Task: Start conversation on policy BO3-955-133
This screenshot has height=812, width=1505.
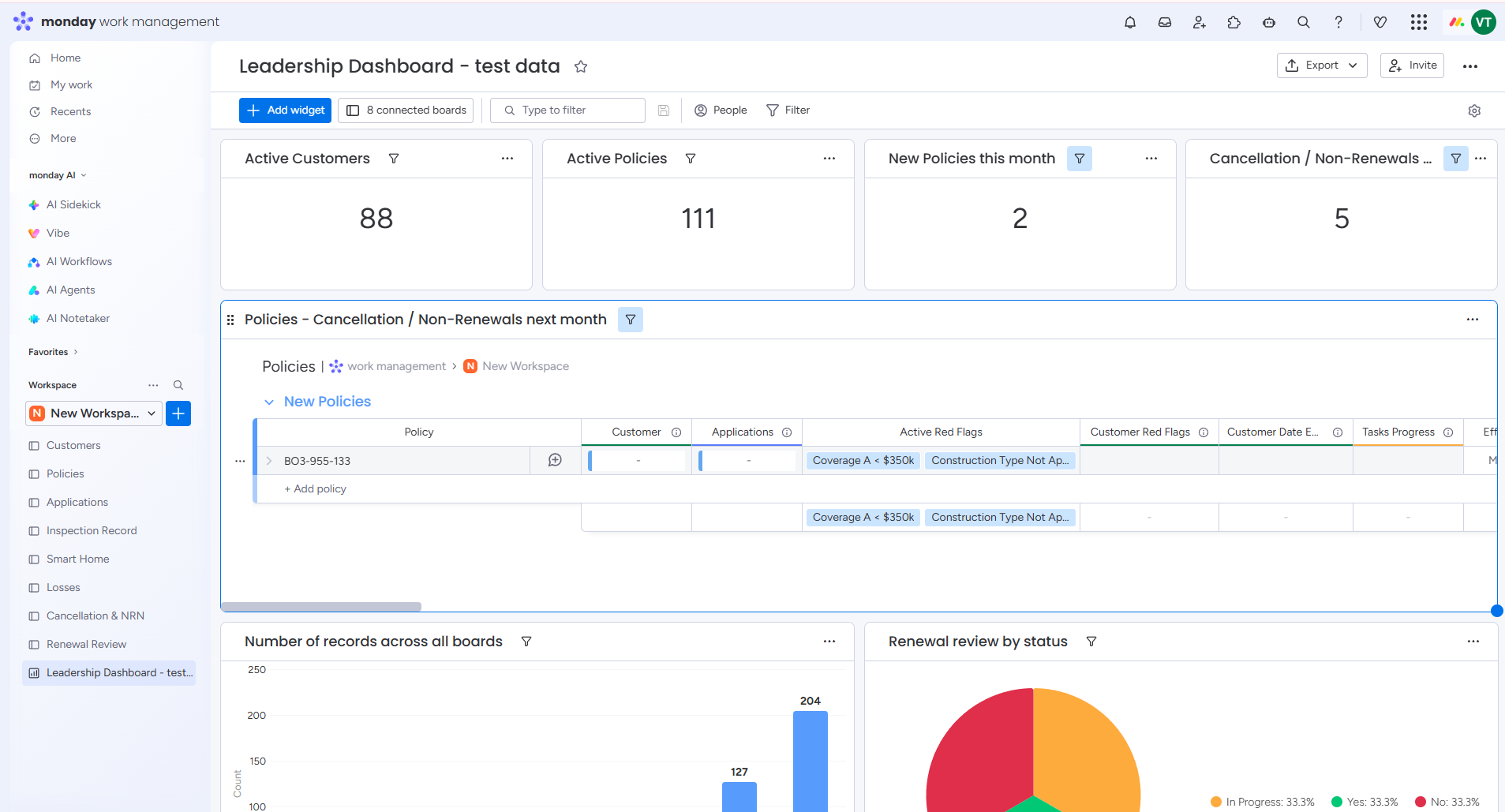Action: pos(555,460)
